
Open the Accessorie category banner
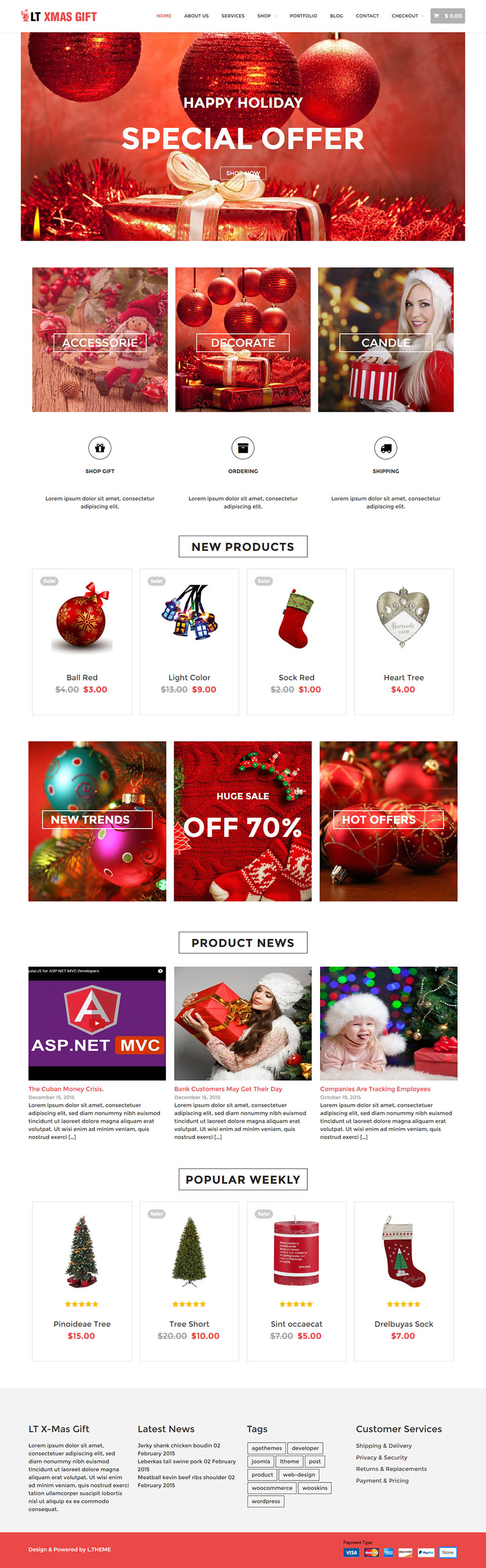[x=100, y=340]
